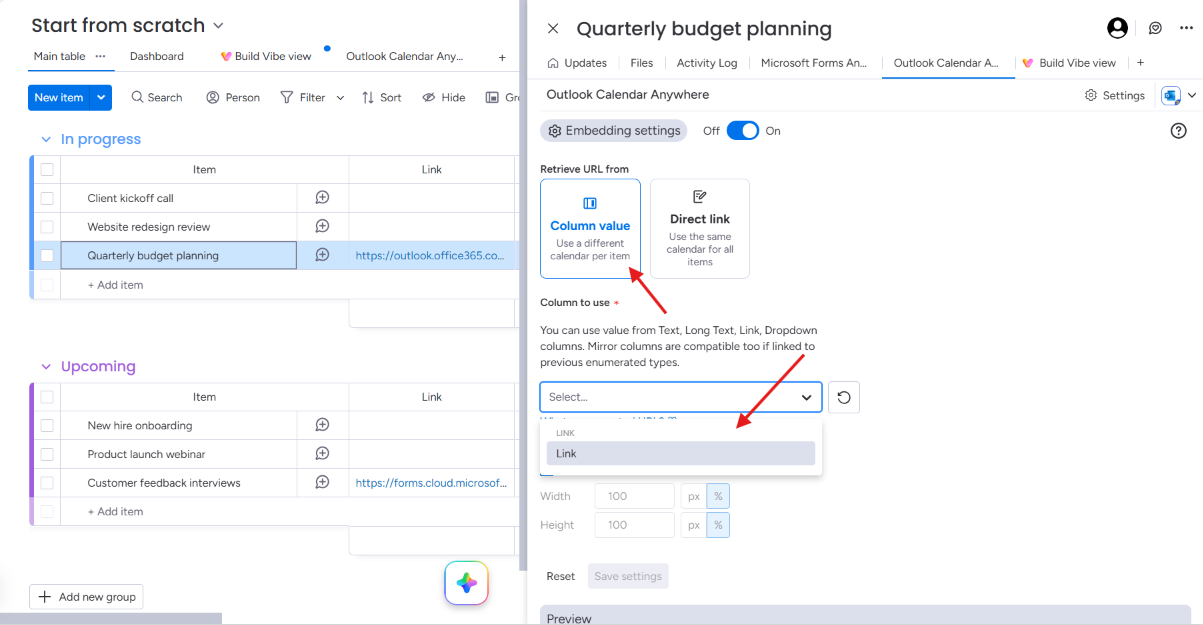Select the Direct link option card
The width and height of the screenshot is (1203, 625).
pos(700,228)
